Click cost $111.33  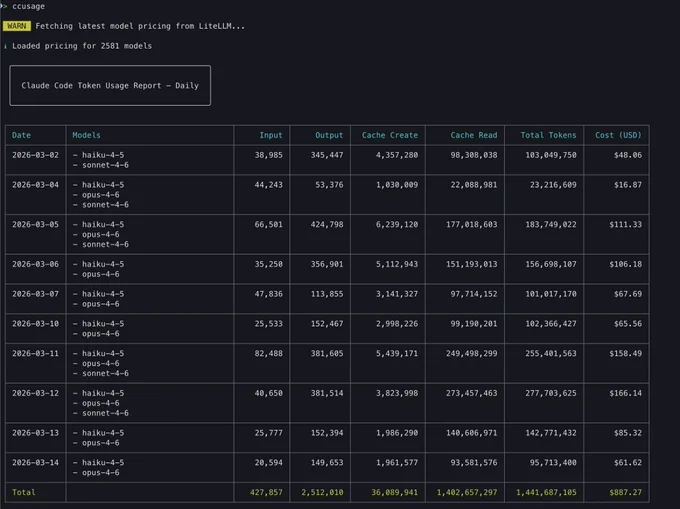[625, 225]
